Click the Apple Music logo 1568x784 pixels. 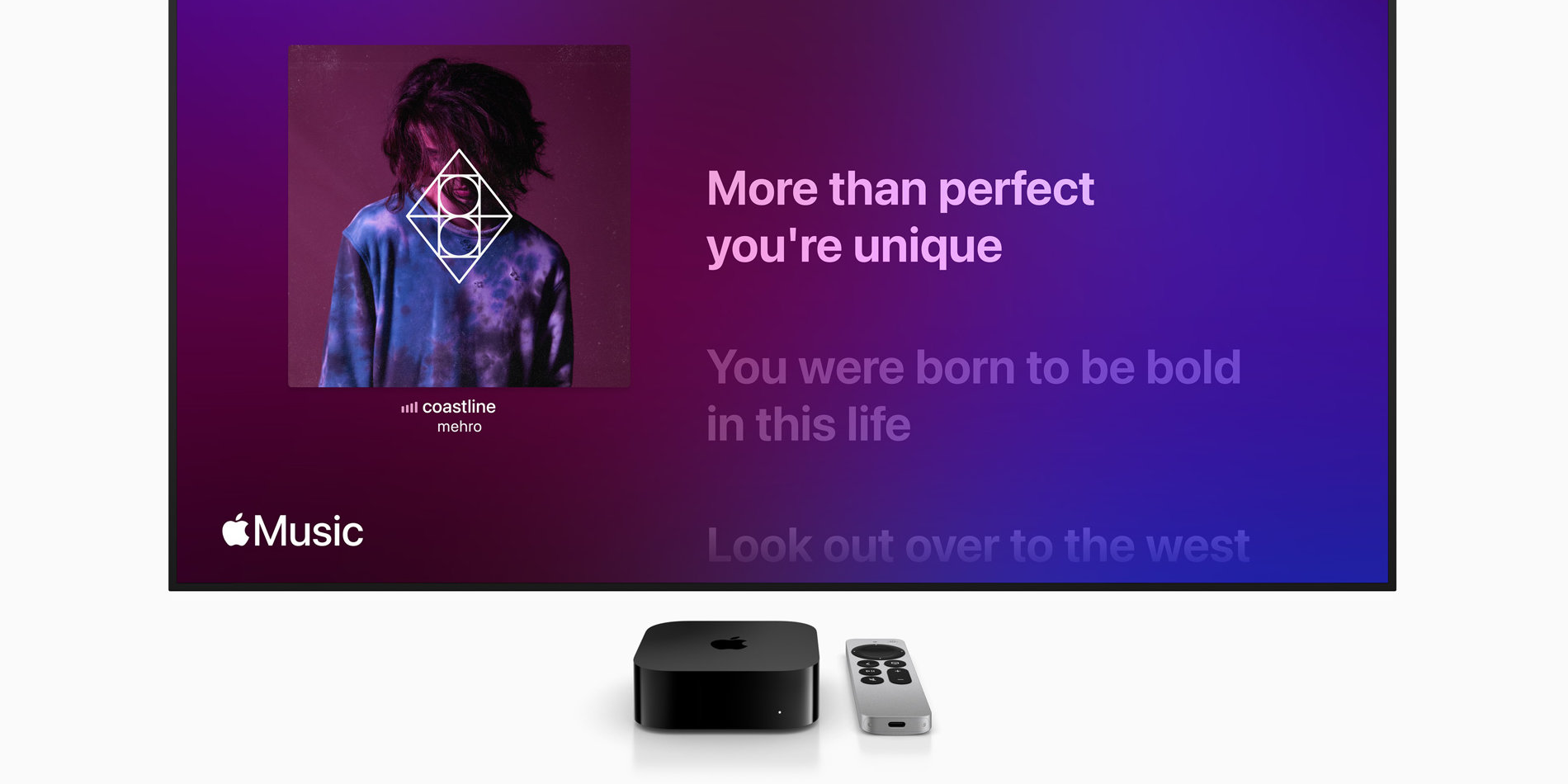[292, 531]
